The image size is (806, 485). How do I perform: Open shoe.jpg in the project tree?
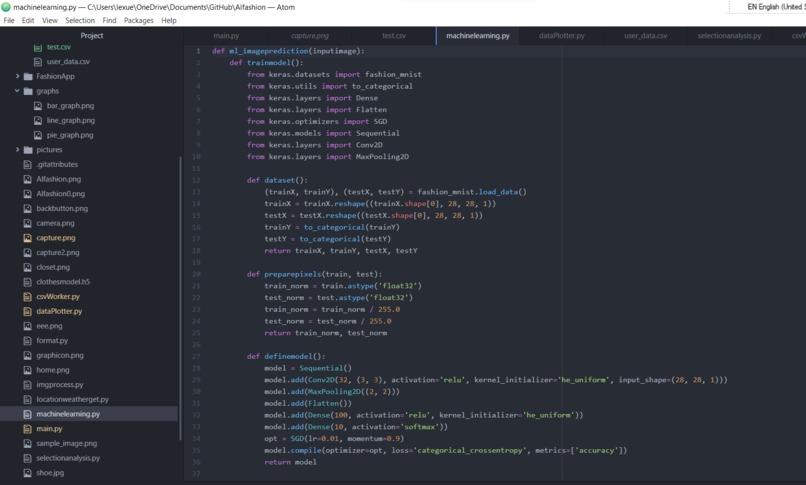50,473
